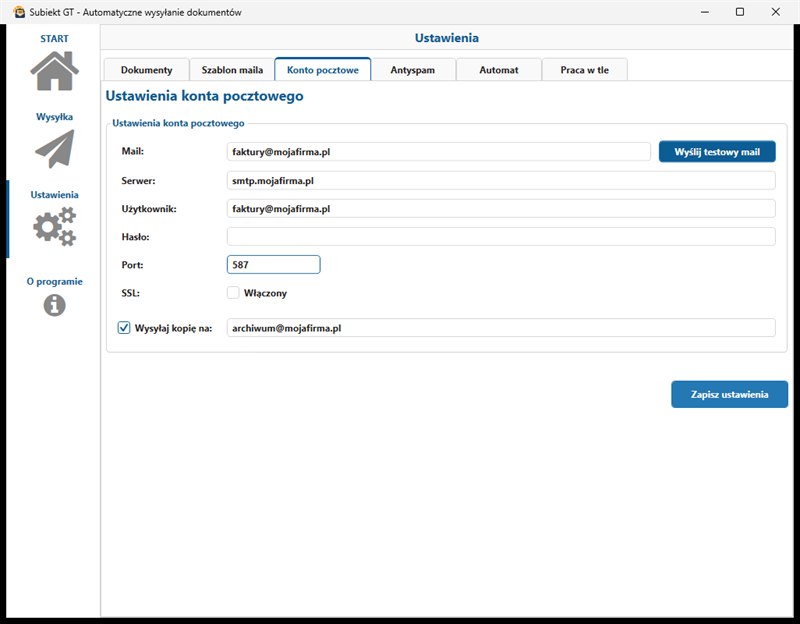Click the Wysyłka paper plane icon

55,148
